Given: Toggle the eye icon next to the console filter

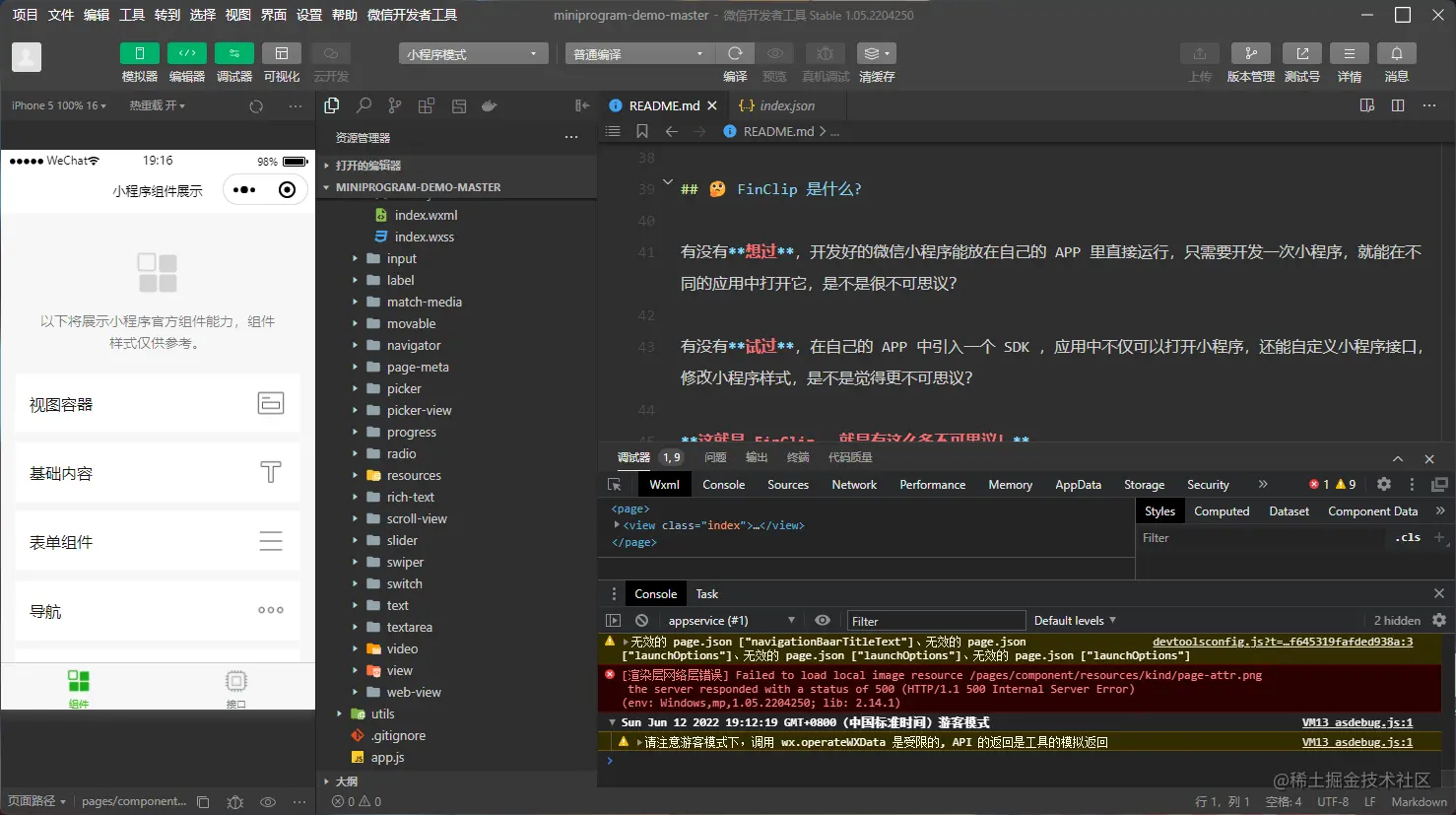Looking at the screenshot, I should point(823,620).
